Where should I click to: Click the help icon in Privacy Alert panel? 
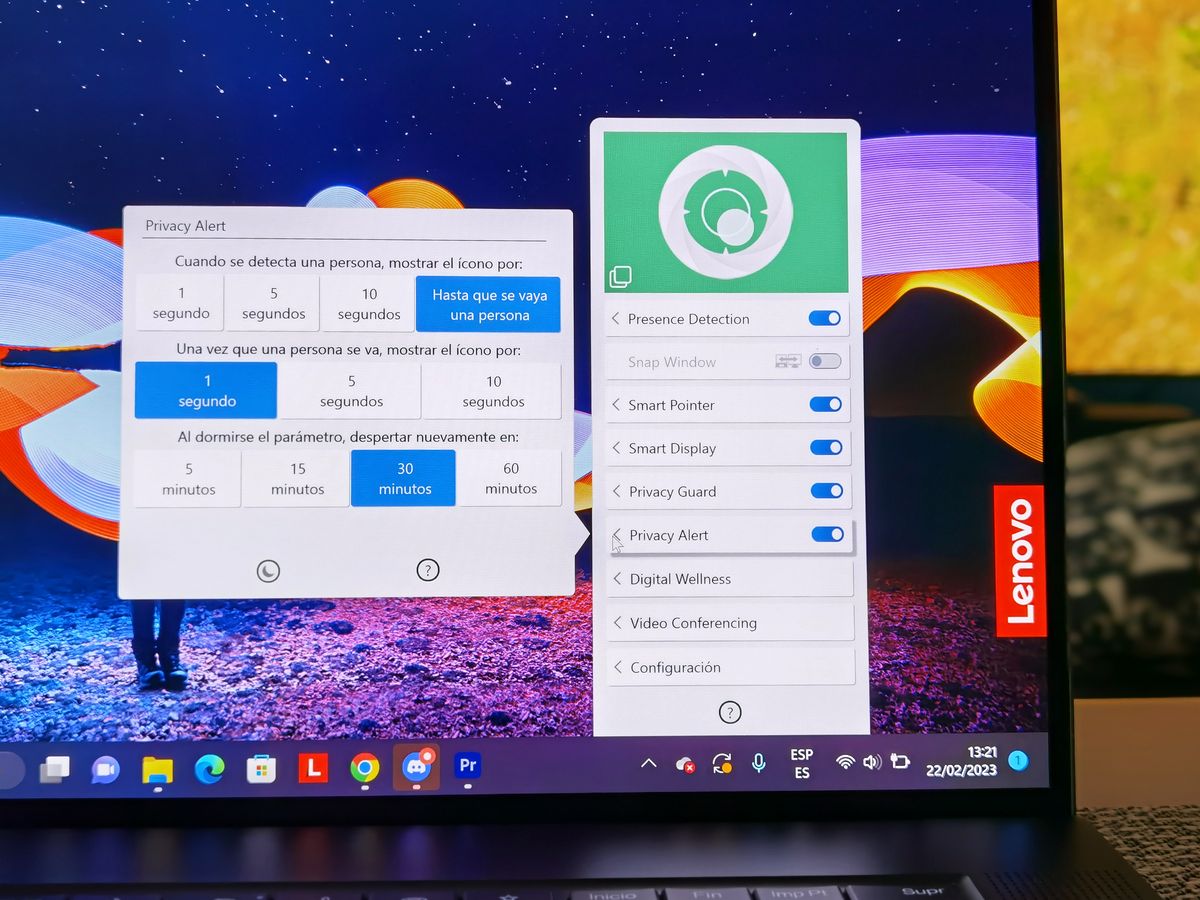(427, 571)
